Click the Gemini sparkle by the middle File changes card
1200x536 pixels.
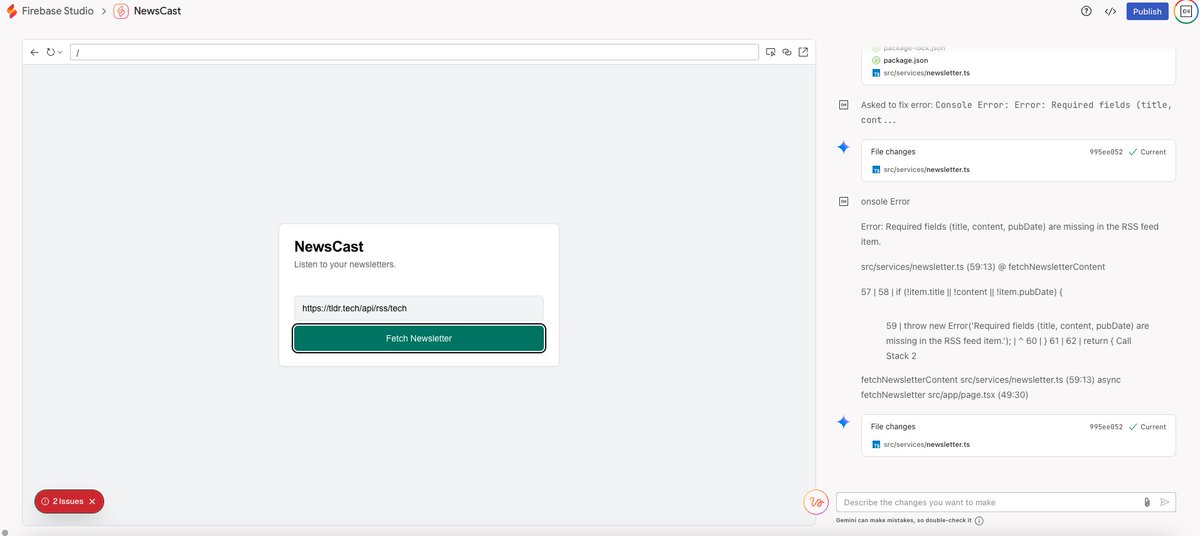843,147
